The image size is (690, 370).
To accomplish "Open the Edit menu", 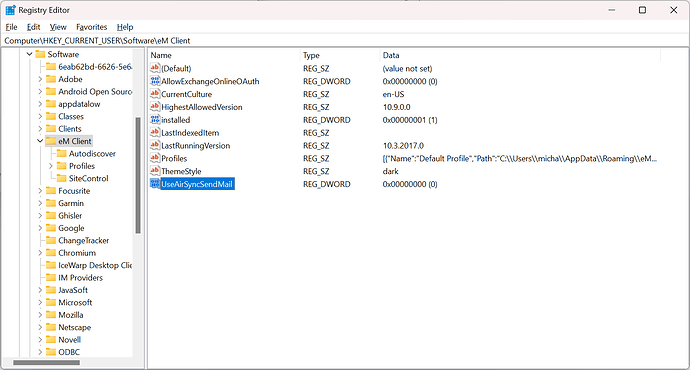I will click(x=33, y=27).
